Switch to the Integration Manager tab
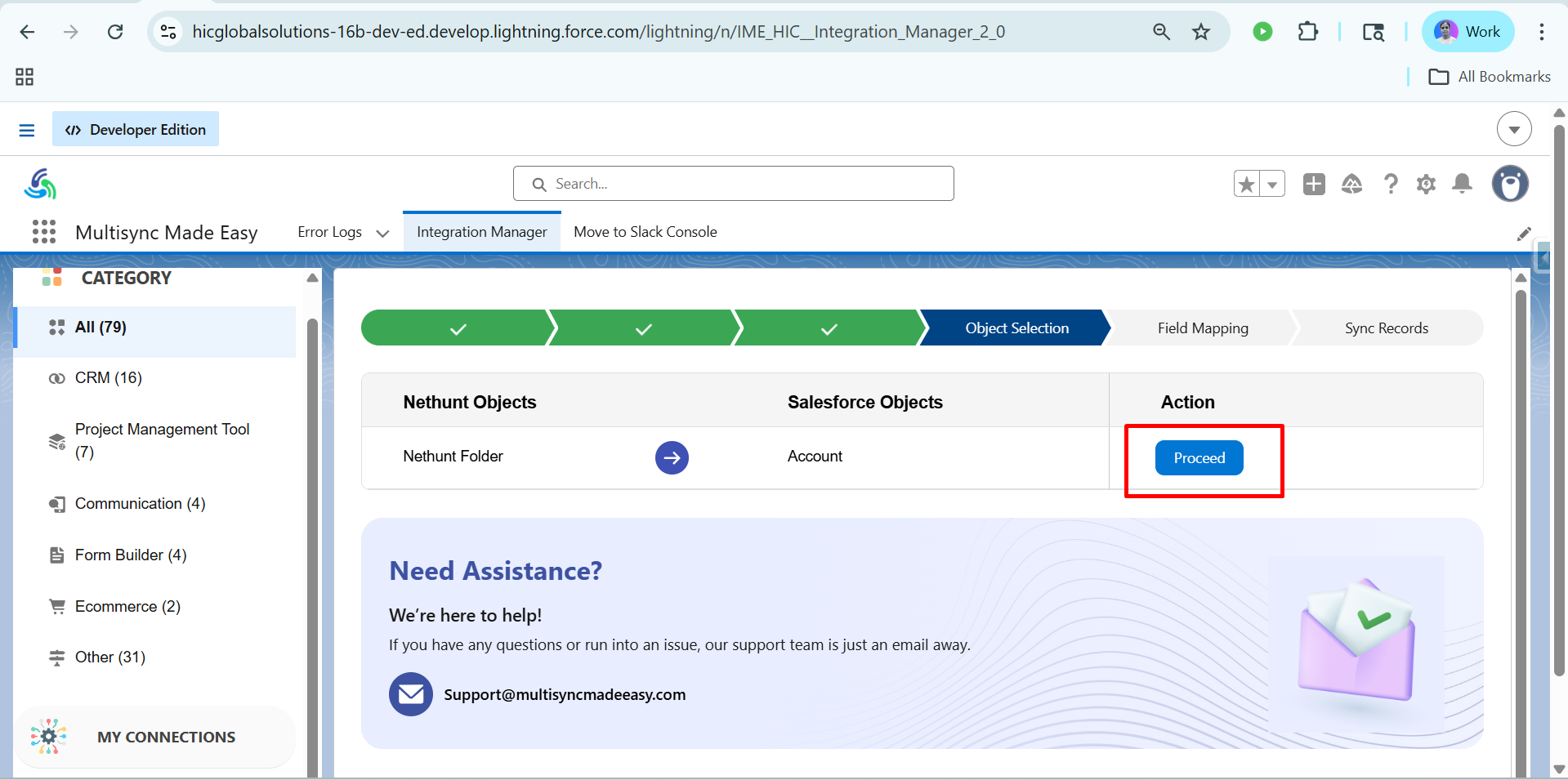Screen dimensions: 1568x780 pyautogui.click(x=482, y=232)
